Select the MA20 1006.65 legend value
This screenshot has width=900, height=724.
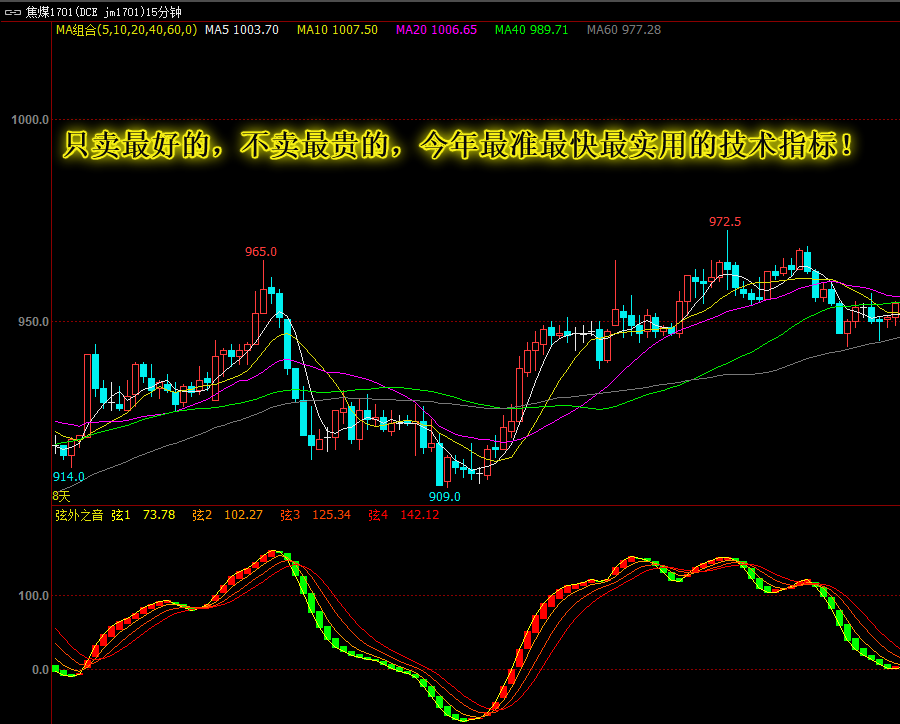pos(436,30)
